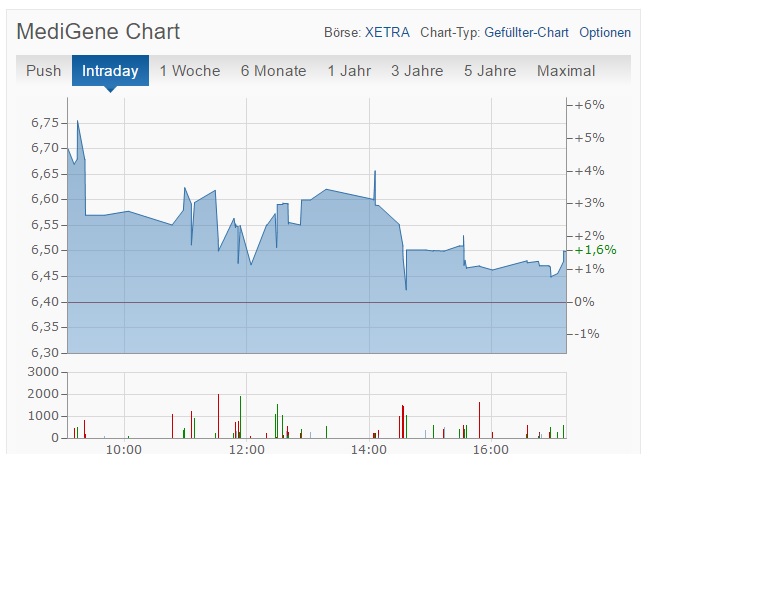Show the 6 Monate chart
The image size is (768, 614).
click(x=273, y=71)
